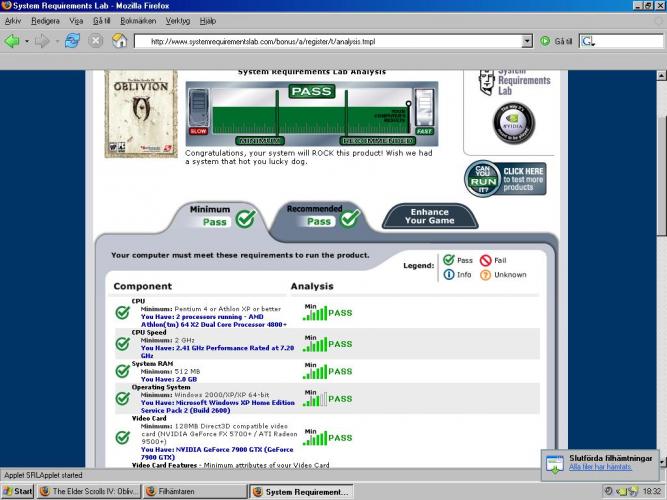Click the NVIDIA logo badge
The width and height of the screenshot is (667, 500).
coord(514,124)
